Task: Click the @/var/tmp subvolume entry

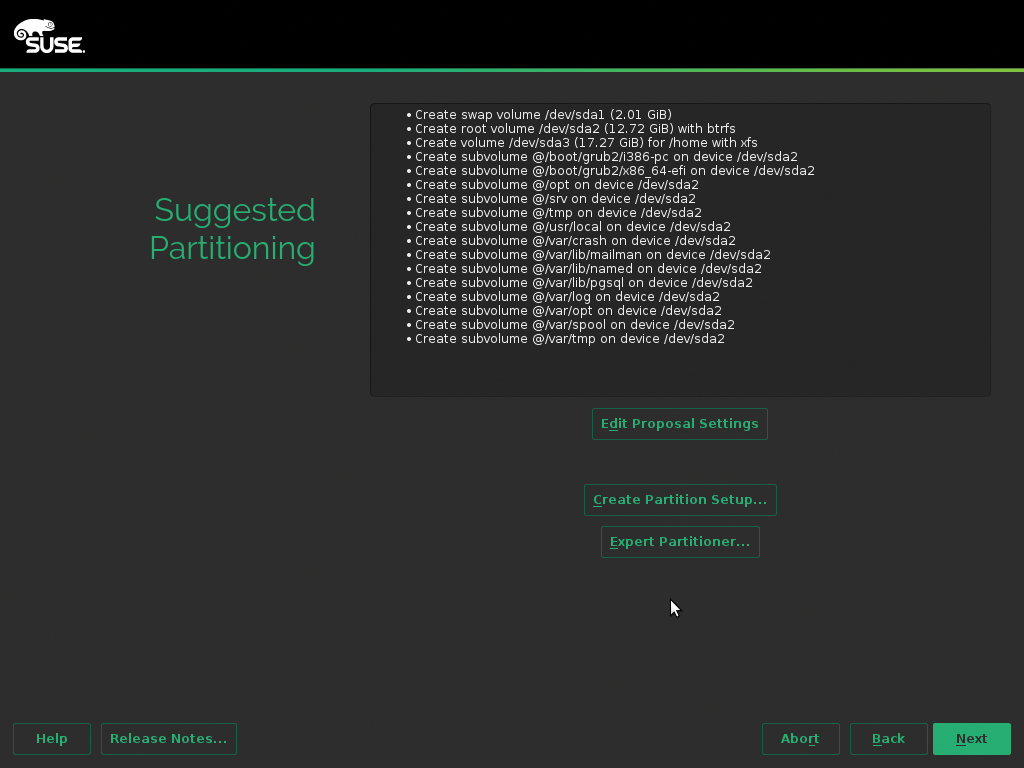Action: click(x=569, y=339)
